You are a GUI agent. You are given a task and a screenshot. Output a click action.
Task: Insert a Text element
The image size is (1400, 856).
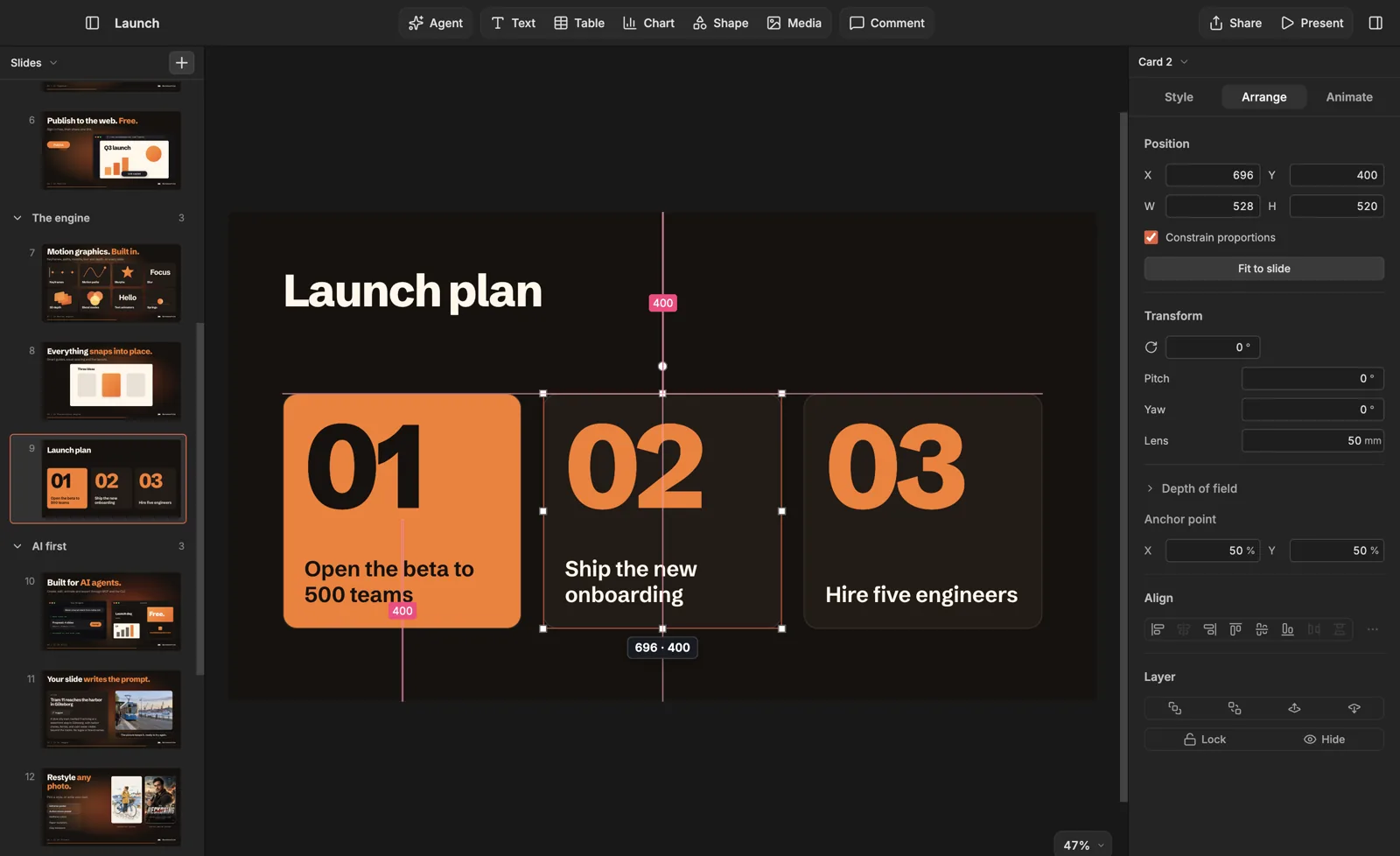(513, 23)
